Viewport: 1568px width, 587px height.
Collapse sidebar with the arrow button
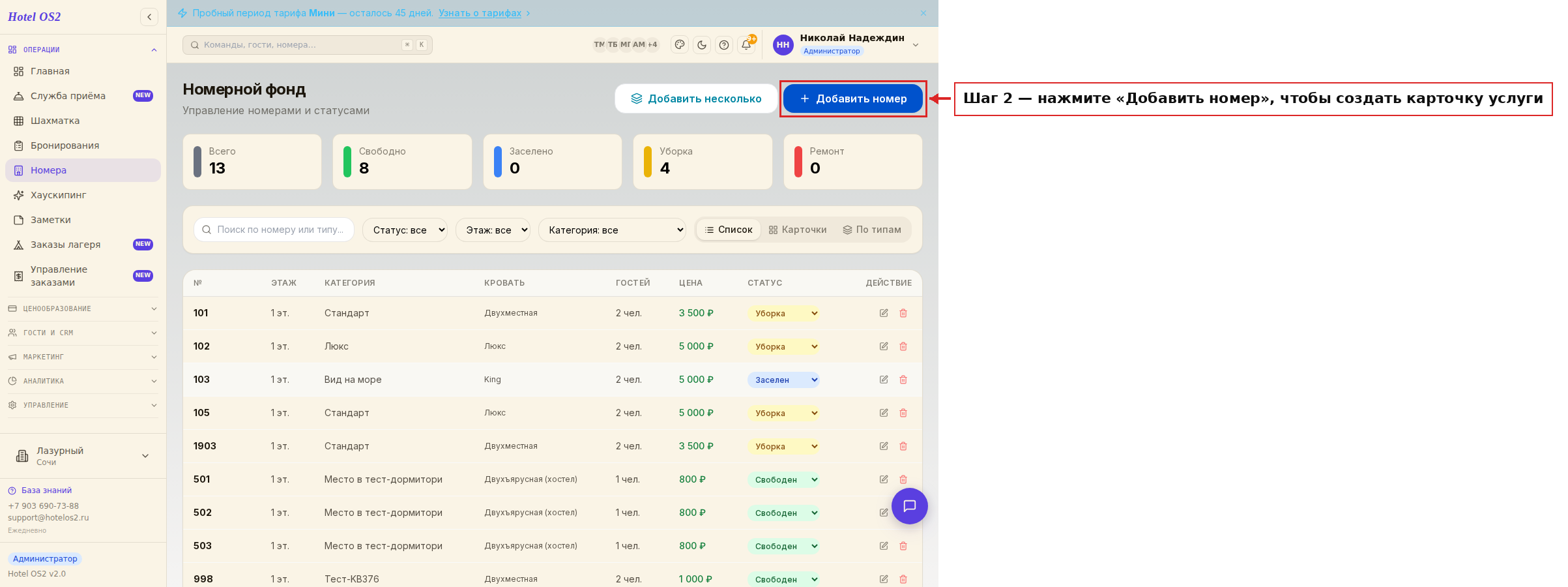[149, 17]
